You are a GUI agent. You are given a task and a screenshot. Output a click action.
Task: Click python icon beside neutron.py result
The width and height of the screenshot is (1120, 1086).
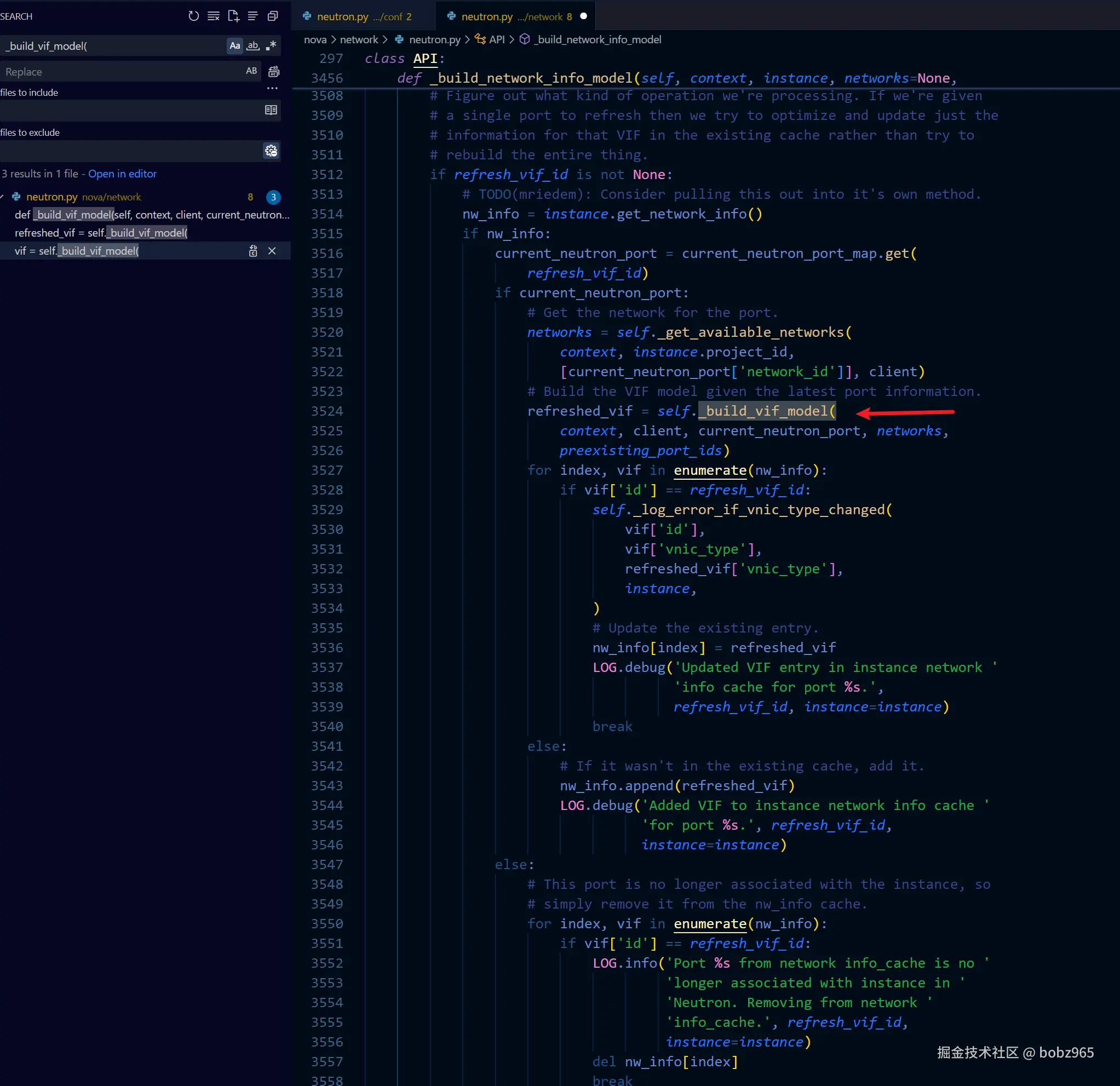pyautogui.click(x=16, y=197)
